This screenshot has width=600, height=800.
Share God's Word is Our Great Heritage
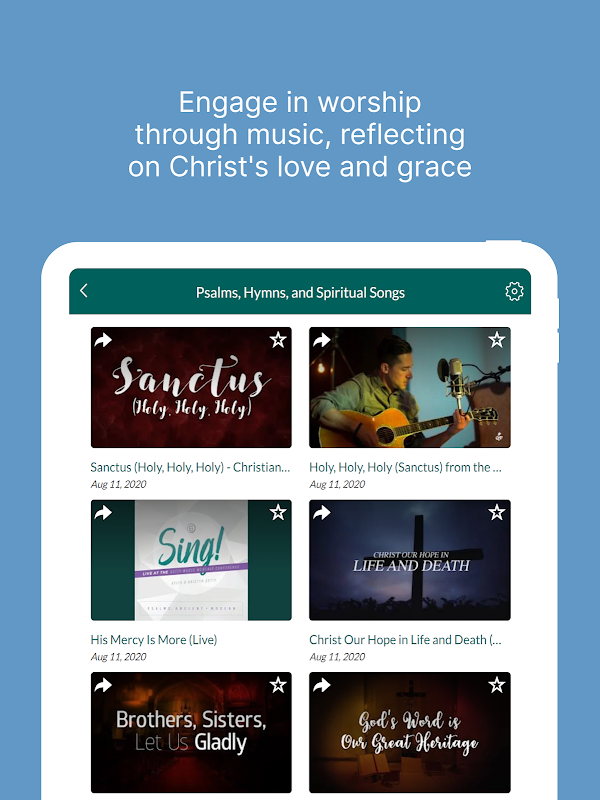coord(321,685)
